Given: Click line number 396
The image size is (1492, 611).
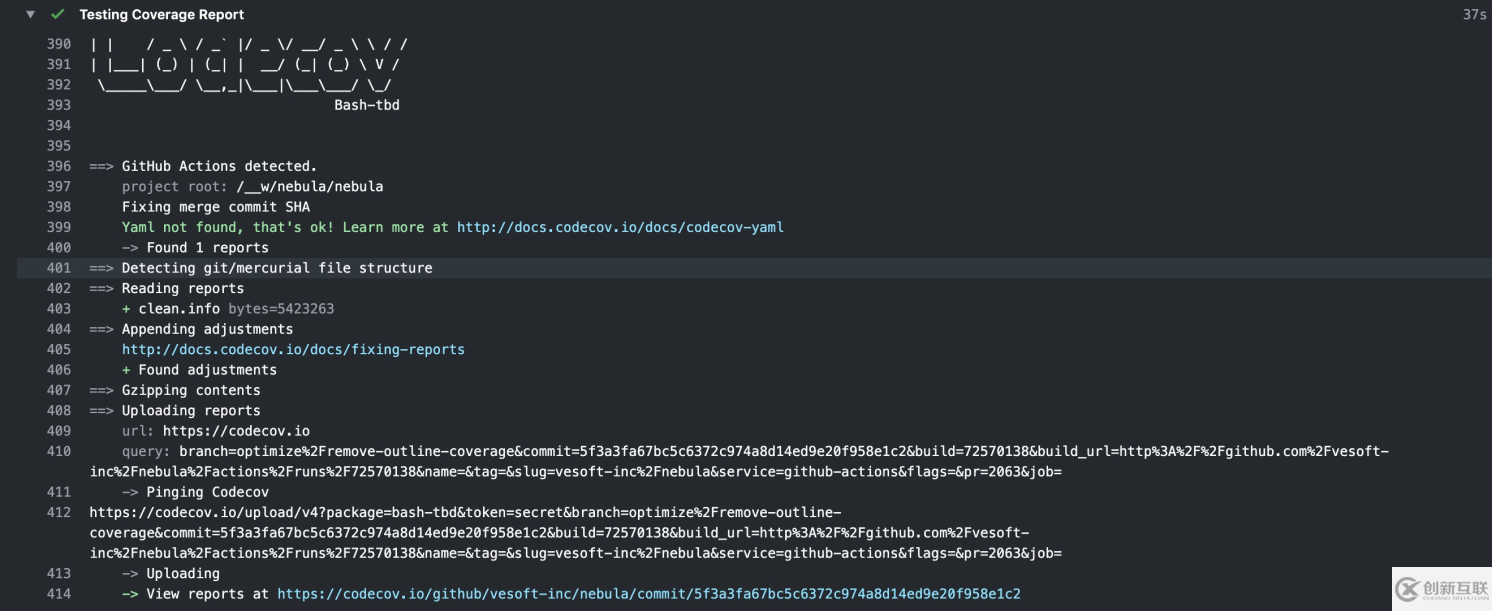Looking at the screenshot, I should click(x=59, y=166).
